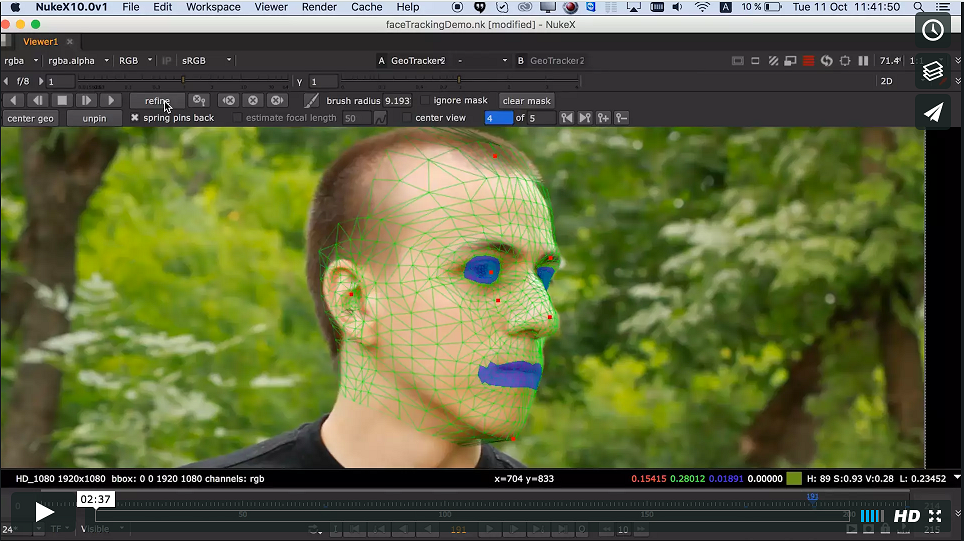Click the add keyframe icon
The image size is (964, 541).
(604, 118)
